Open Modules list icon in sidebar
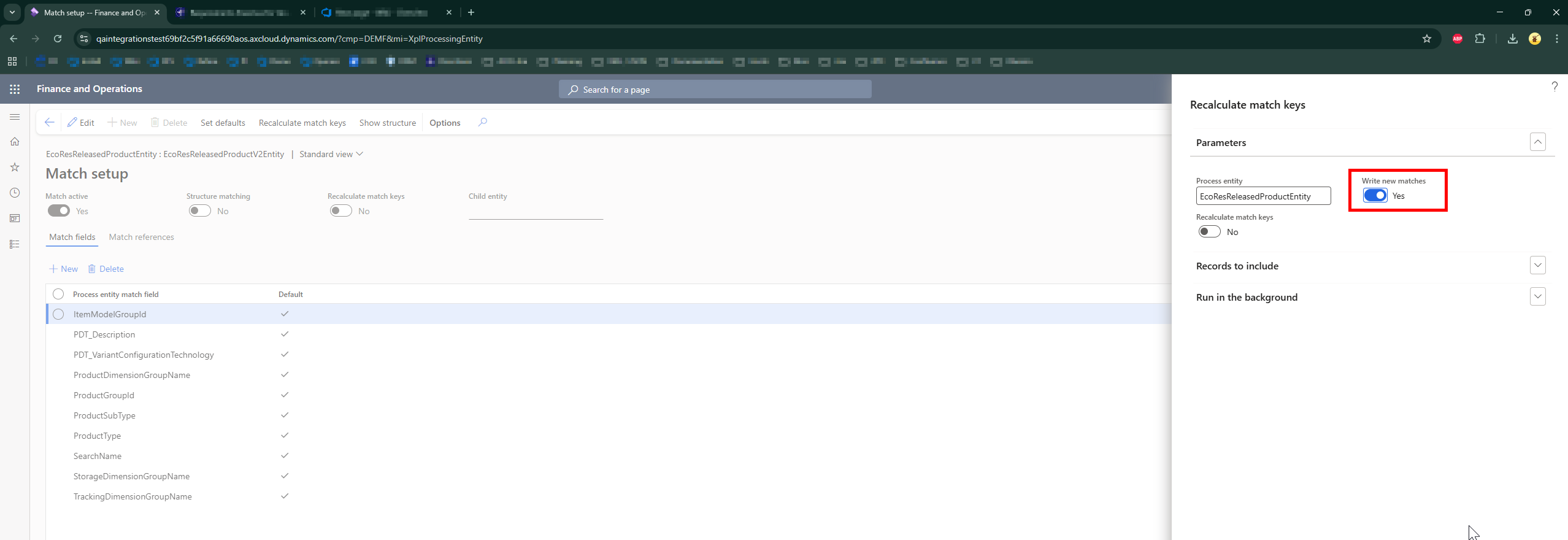The image size is (1568, 540). [15, 244]
